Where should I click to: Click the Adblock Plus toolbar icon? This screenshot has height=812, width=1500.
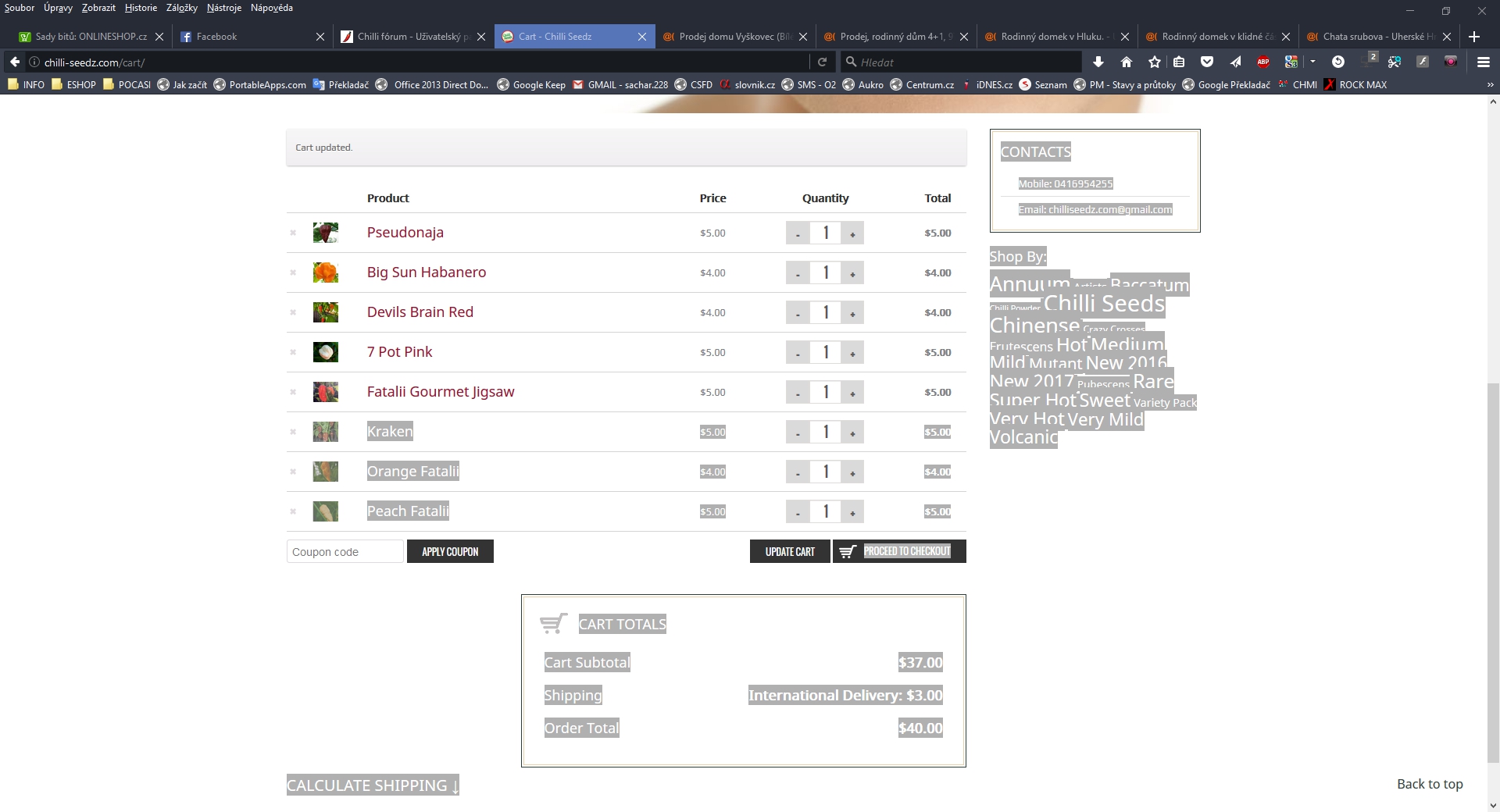[x=1262, y=62]
